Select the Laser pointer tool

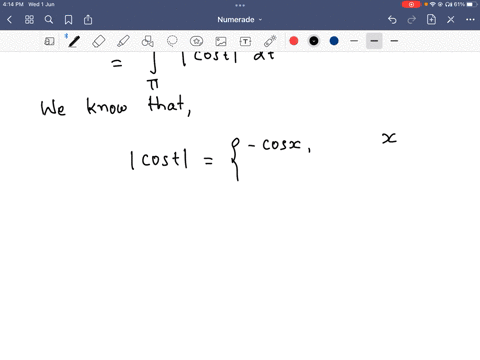pos(270,41)
